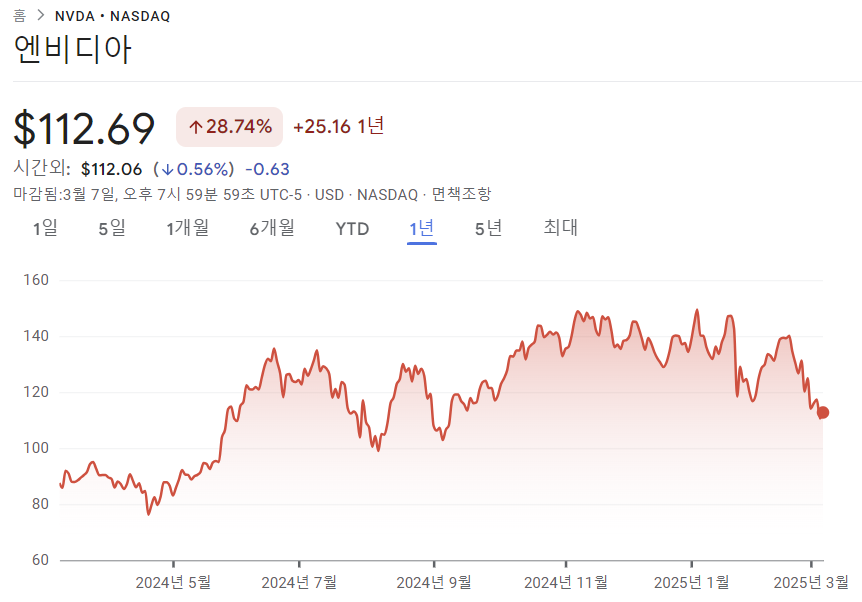This screenshot has width=862, height=602.
Task: Click the 28.74% gain badge
Action: click(x=229, y=127)
